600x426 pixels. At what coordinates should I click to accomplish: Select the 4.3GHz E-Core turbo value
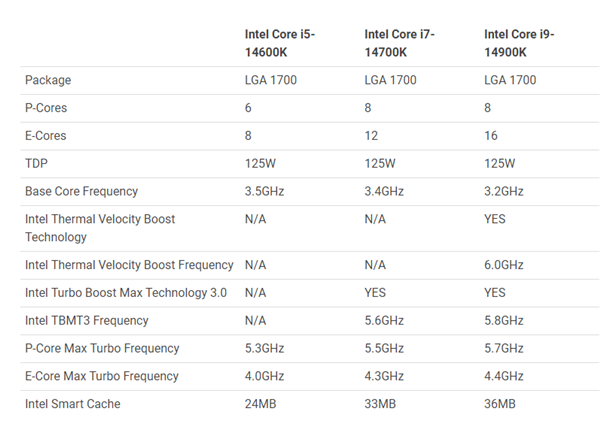pos(384,376)
